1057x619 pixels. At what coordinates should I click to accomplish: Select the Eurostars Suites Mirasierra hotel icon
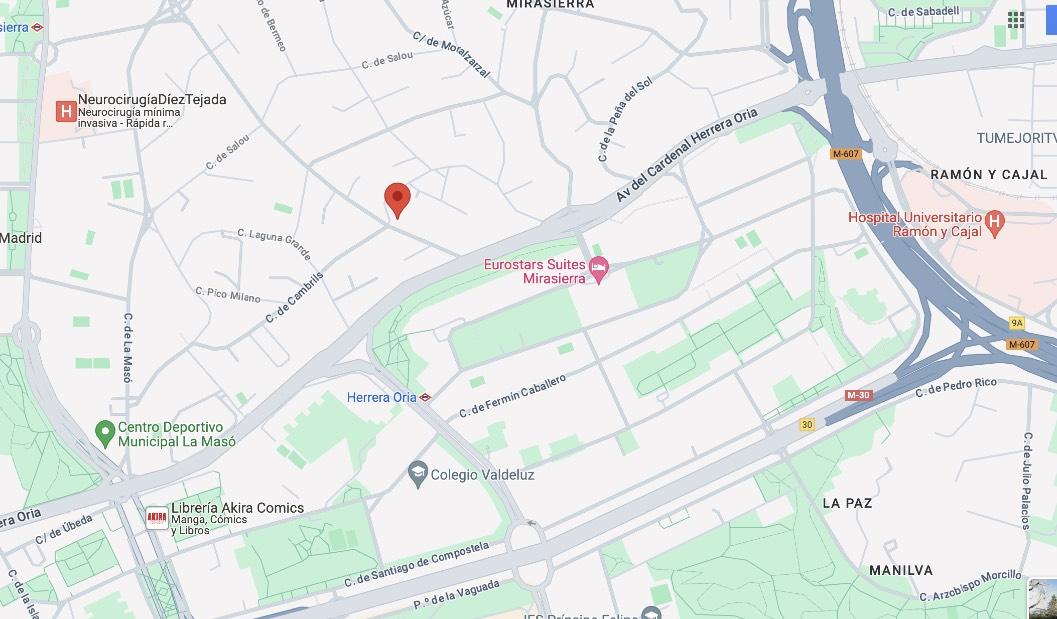(x=599, y=270)
